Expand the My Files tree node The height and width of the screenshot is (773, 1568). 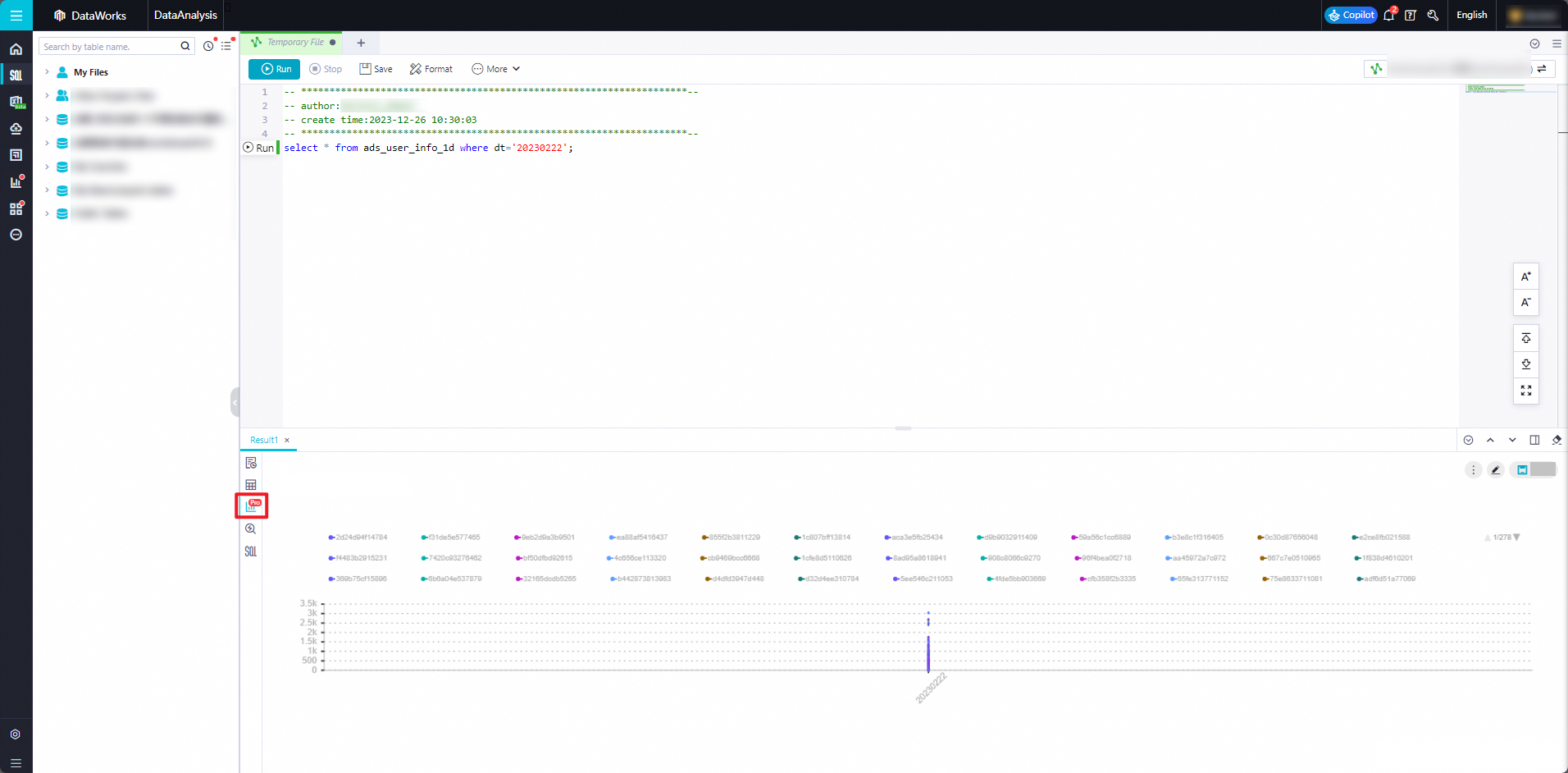point(47,72)
